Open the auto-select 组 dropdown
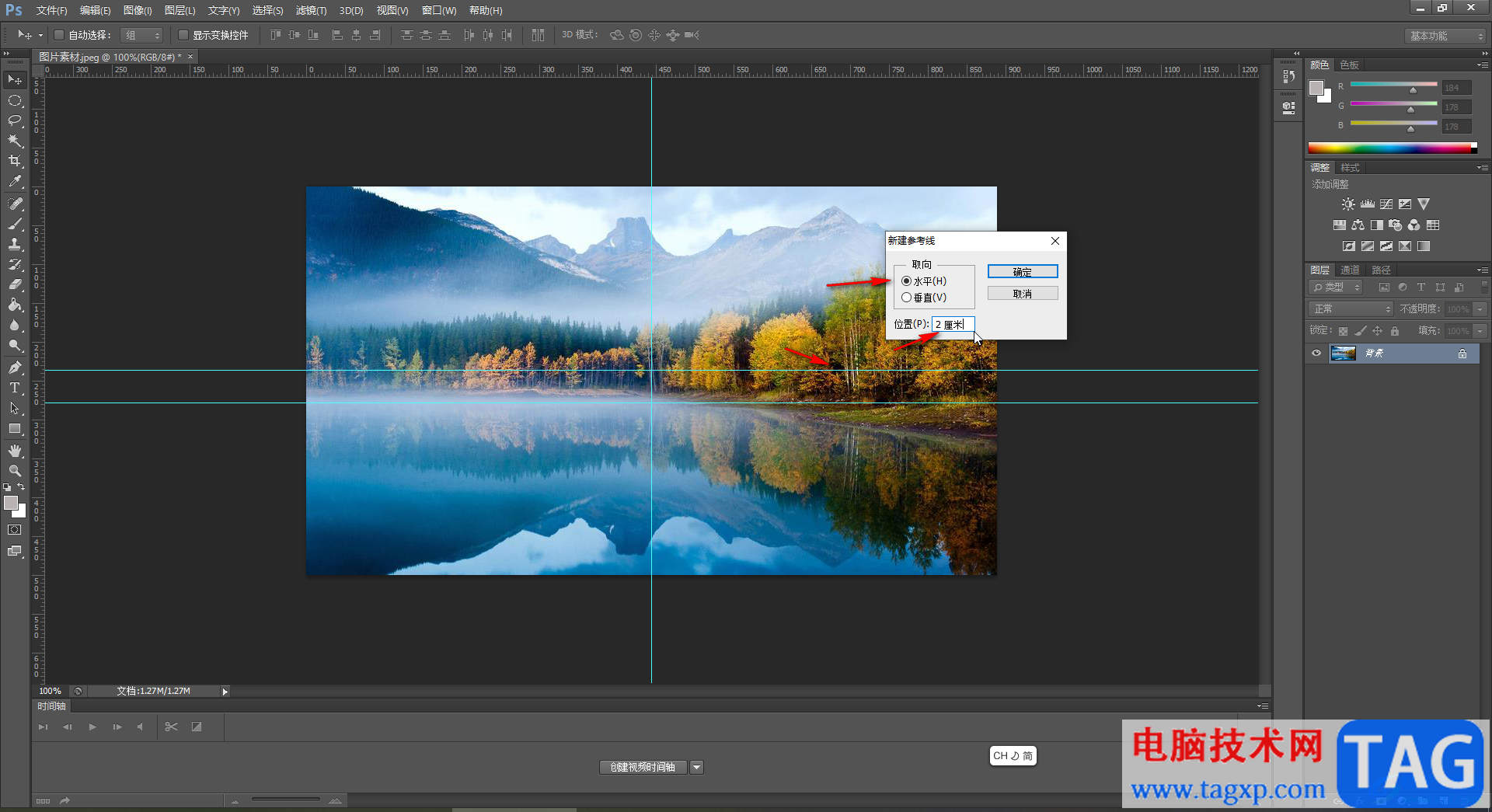1492x812 pixels. click(x=141, y=35)
